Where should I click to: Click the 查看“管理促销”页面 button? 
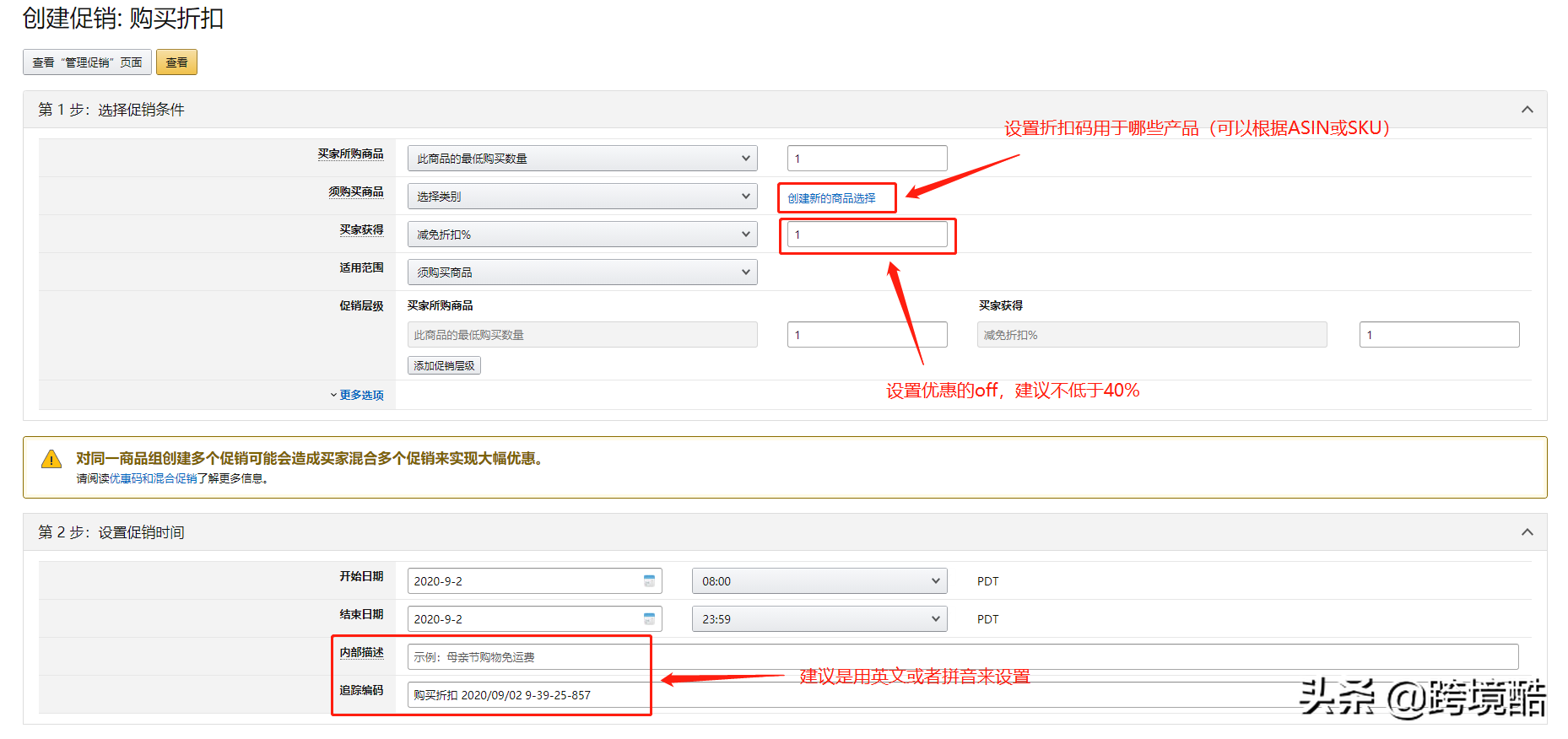coord(87,62)
